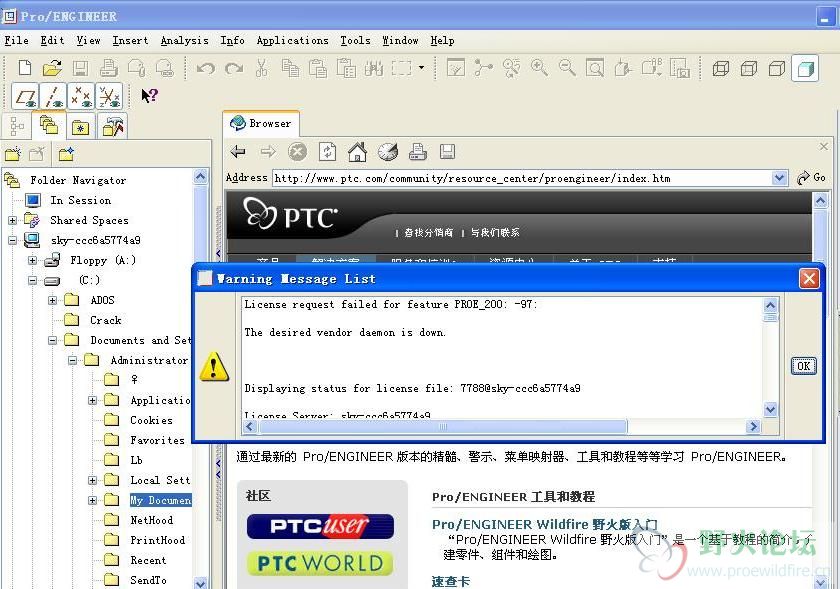The height and width of the screenshot is (589, 840).
Task: Click browser Stop icon
Action: pyautogui.click(x=298, y=152)
